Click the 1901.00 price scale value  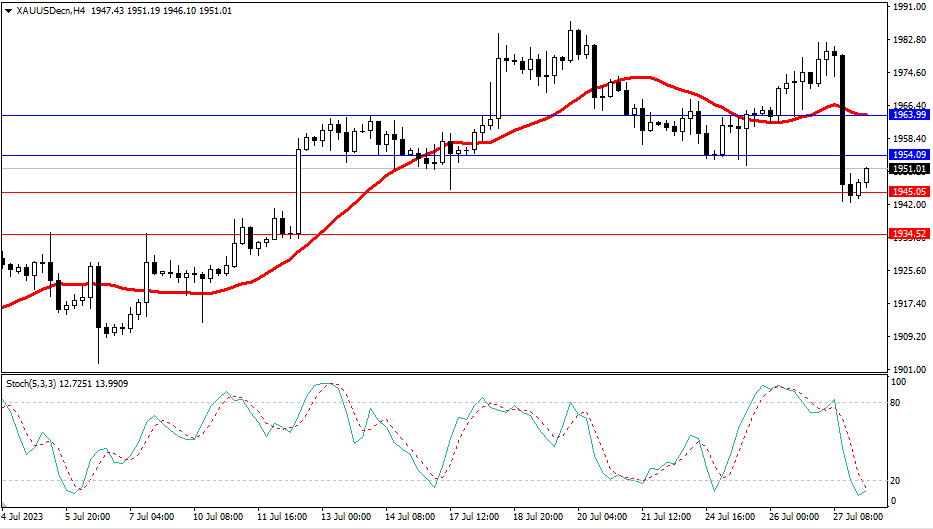(909, 368)
